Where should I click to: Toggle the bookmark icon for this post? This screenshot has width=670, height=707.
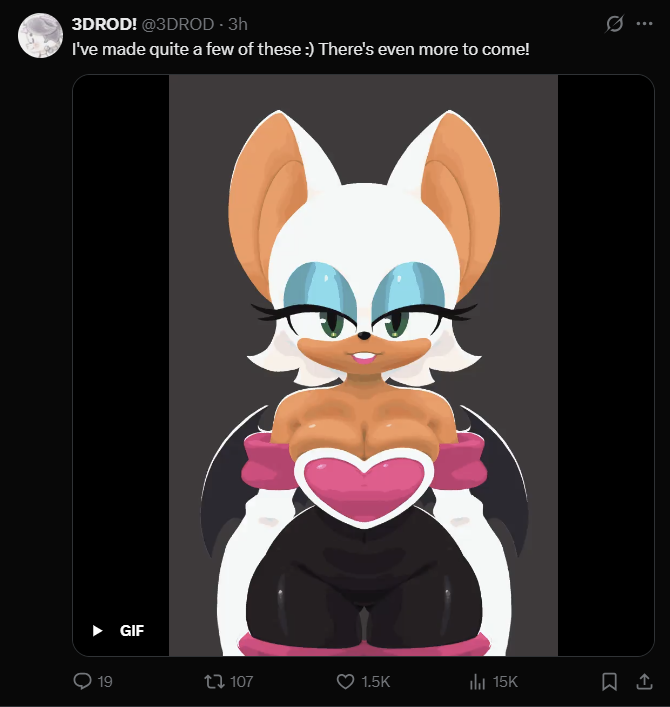click(x=610, y=681)
